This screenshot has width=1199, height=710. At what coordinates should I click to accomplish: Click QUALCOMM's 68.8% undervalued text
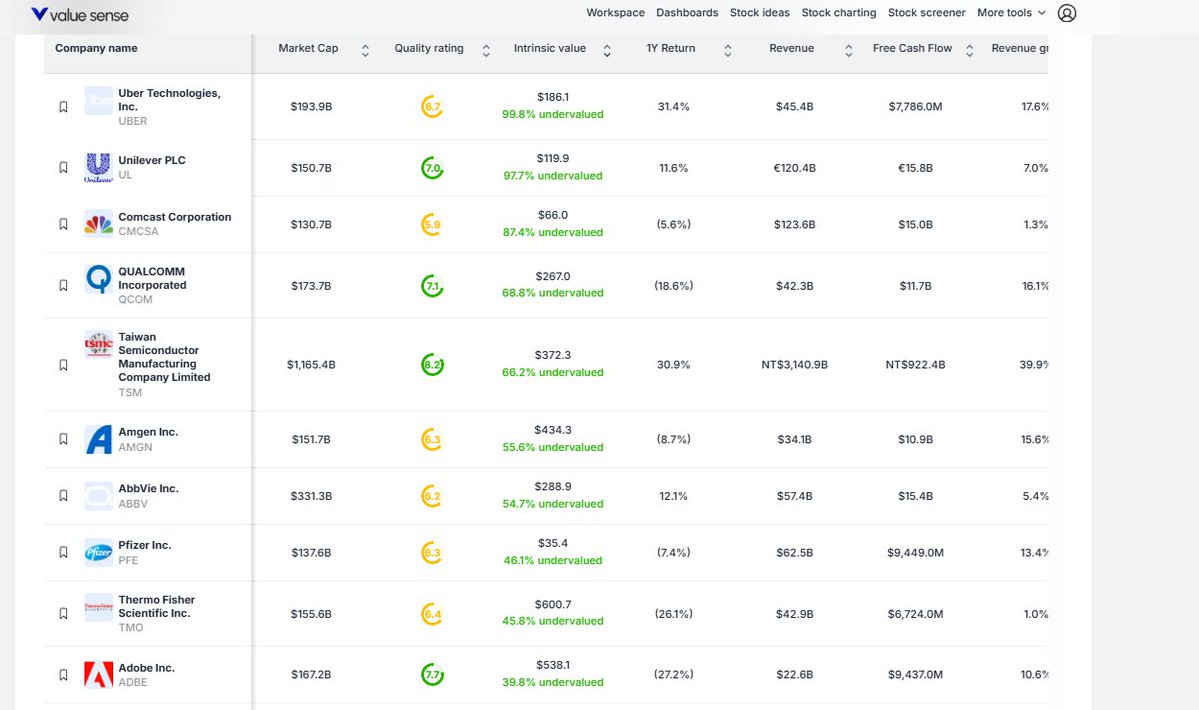click(553, 293)
